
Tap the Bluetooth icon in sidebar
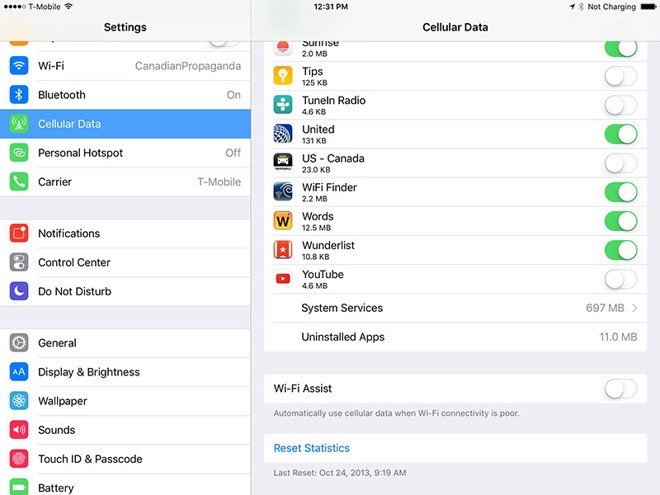coord(19,95)
